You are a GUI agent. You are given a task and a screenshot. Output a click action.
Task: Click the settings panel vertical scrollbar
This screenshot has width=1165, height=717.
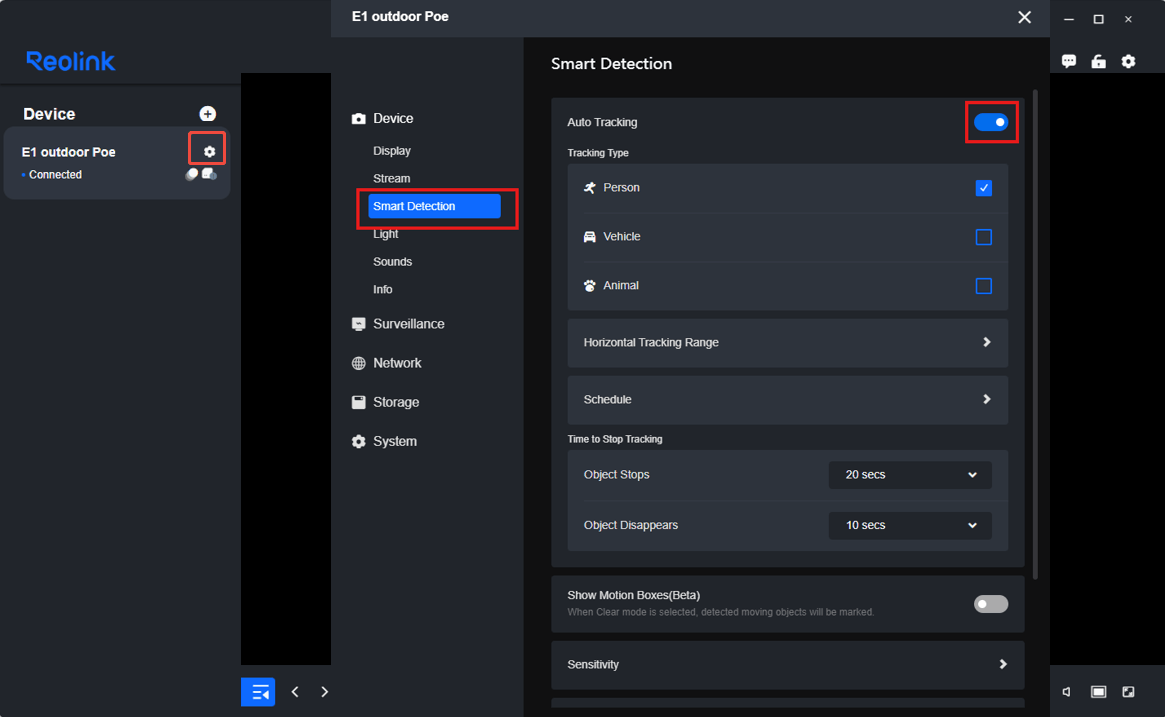click(1035, 334)
